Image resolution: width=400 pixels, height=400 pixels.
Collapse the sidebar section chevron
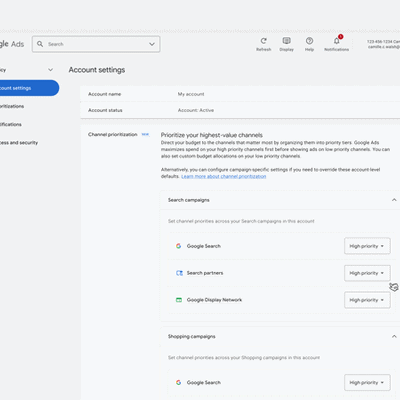pos(50,70)
